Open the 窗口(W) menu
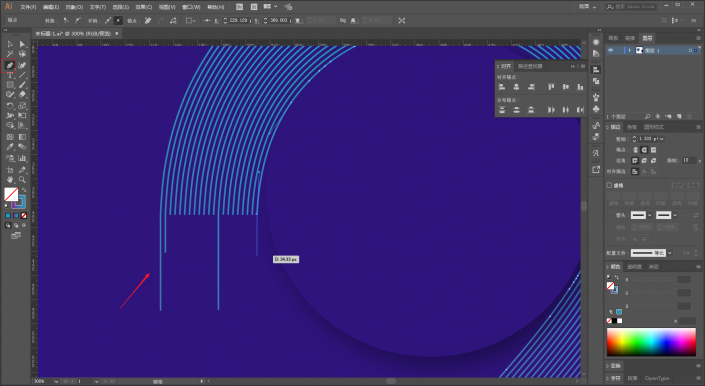705x386 pixels. tap(191, 7)
